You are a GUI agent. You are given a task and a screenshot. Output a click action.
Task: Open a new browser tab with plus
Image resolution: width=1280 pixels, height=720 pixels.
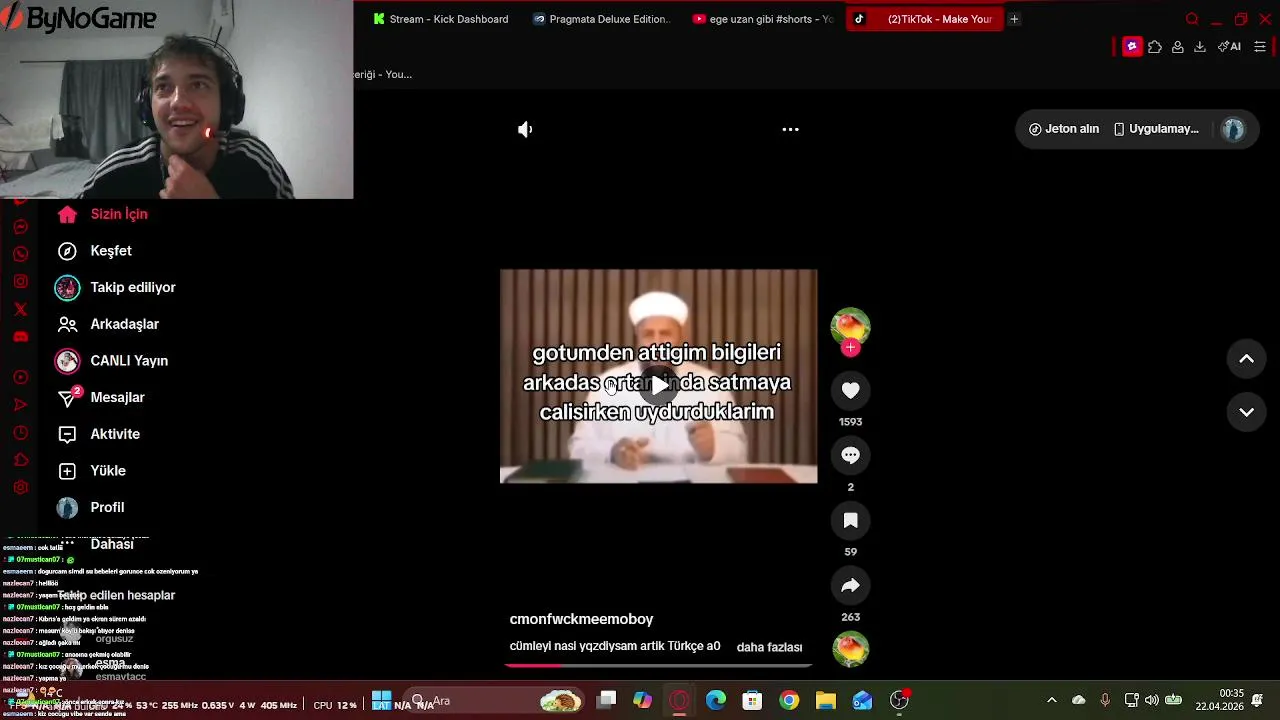pyautogui.click(x=1014, y=19)
